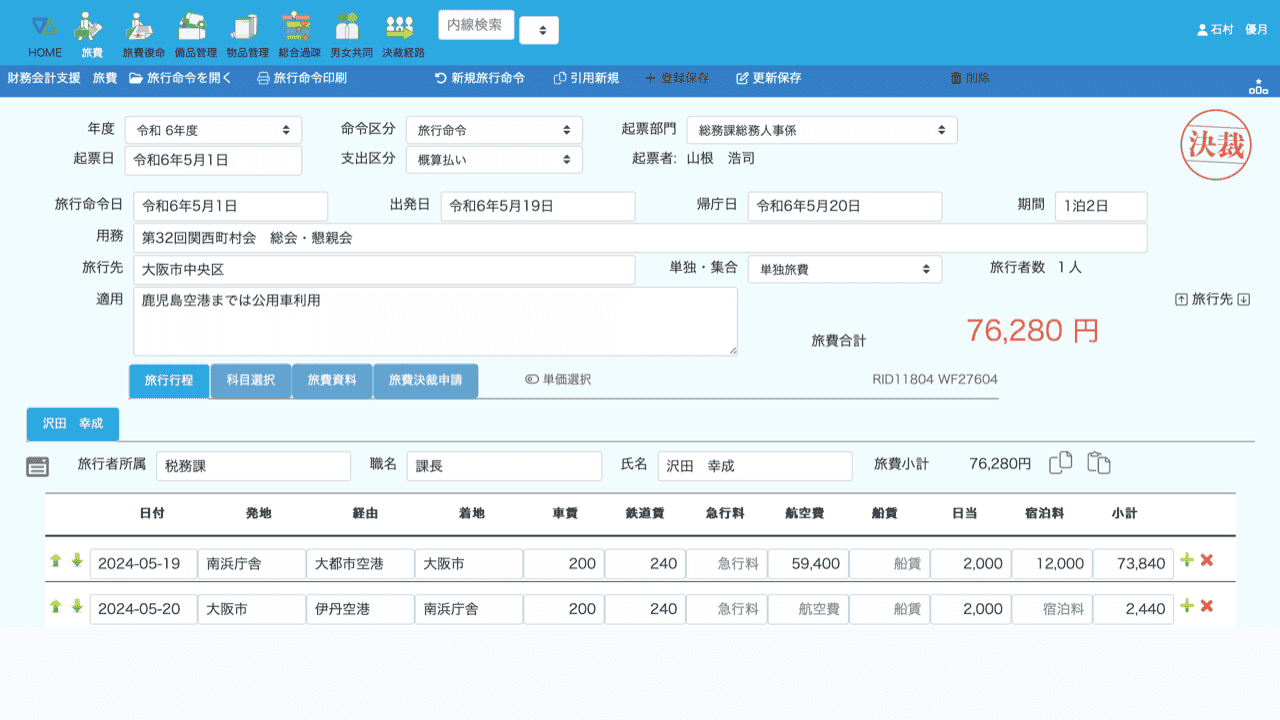Viewport: 1280px width, 720px height.
Task: Switch to the 科目選択 tab
Action: (250, 381)
